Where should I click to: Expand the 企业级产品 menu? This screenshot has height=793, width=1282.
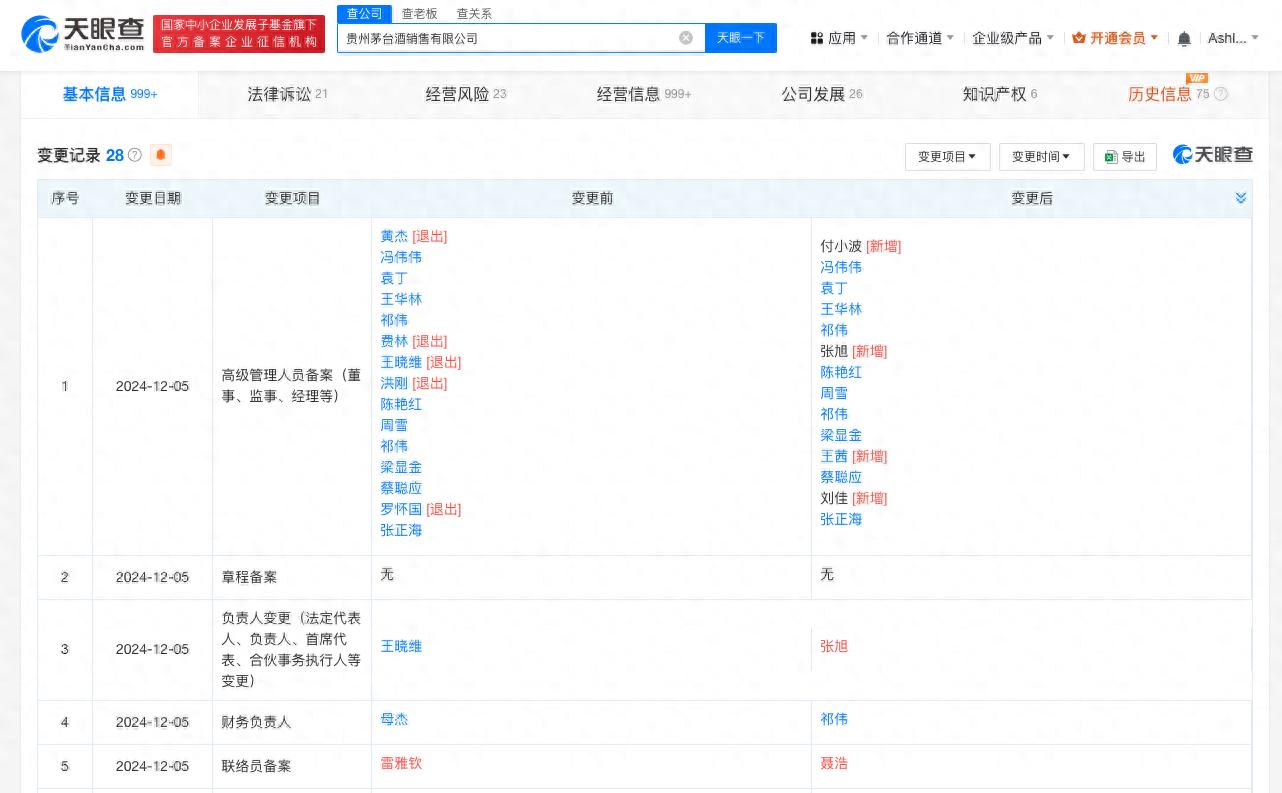pos(1013,38)
